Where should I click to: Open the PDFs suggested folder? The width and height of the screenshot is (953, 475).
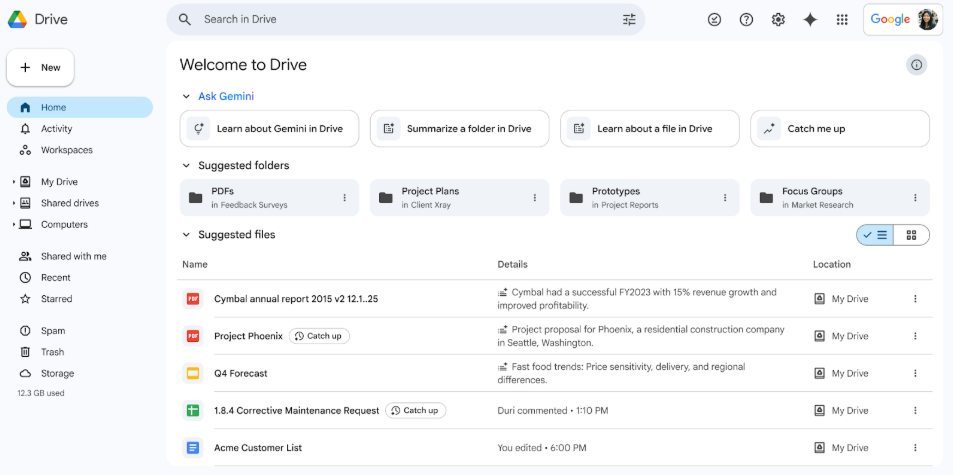coord(269,197)
